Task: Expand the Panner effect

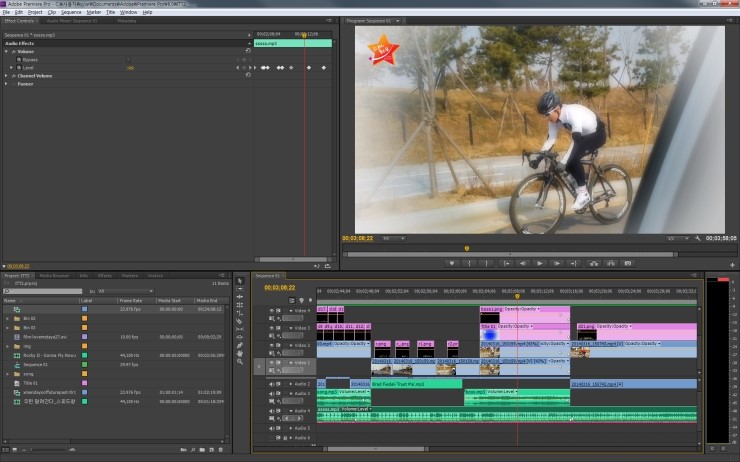Action: [6, 84]
